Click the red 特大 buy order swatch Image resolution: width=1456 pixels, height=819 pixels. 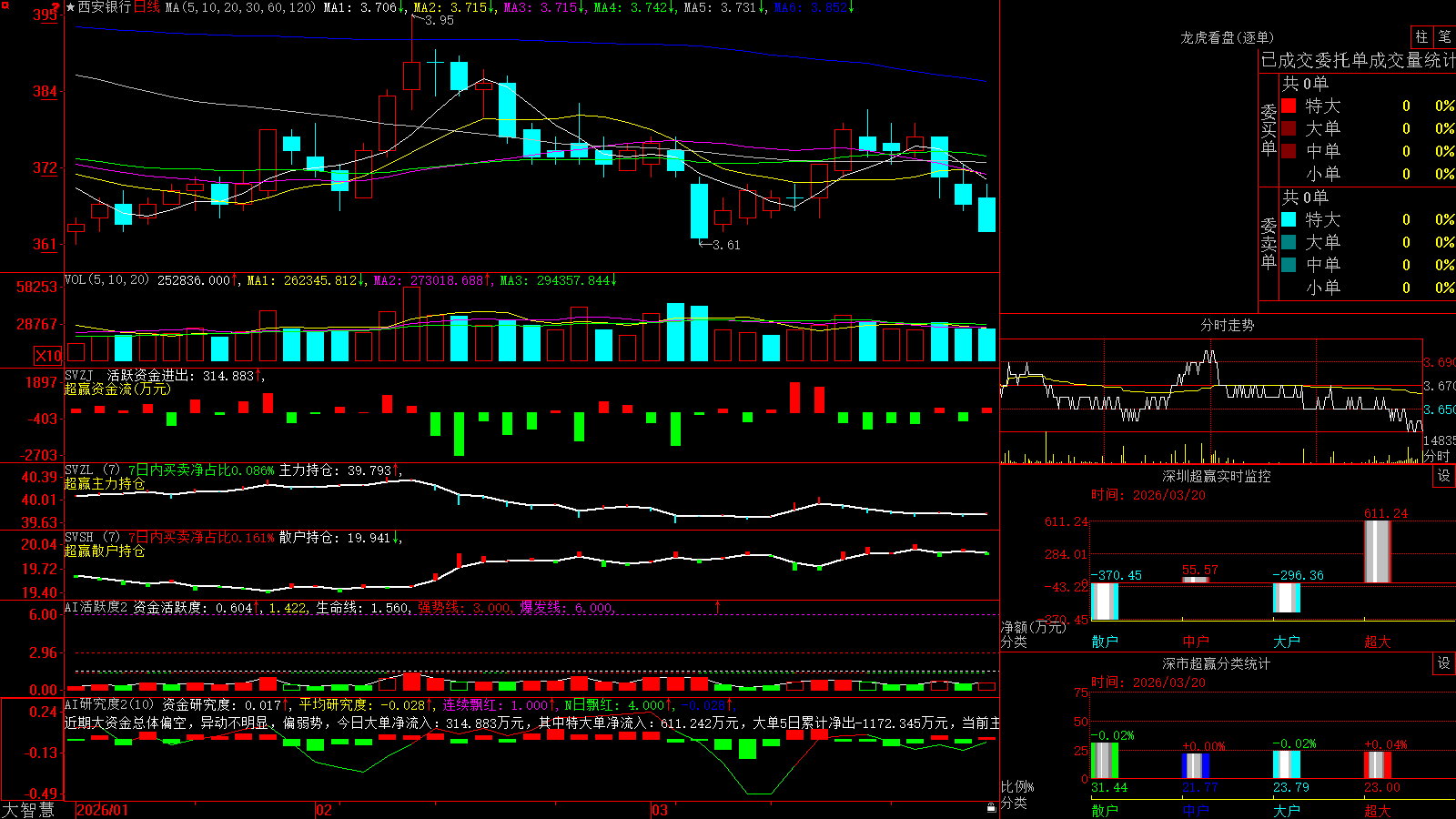tap(1289, 106)
